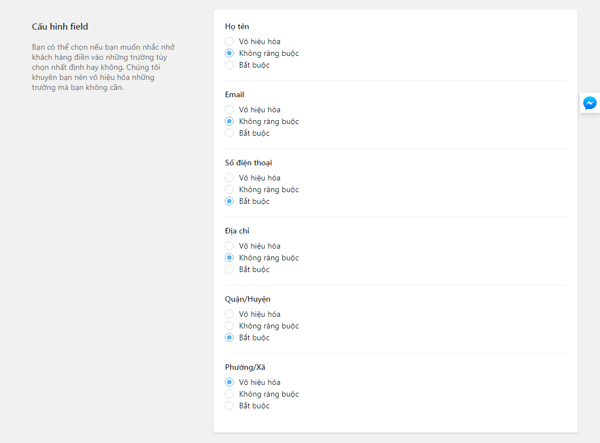
Task: Select 'Vô hiệu hóa' for Số điện thoại
Action: (230, 178)
